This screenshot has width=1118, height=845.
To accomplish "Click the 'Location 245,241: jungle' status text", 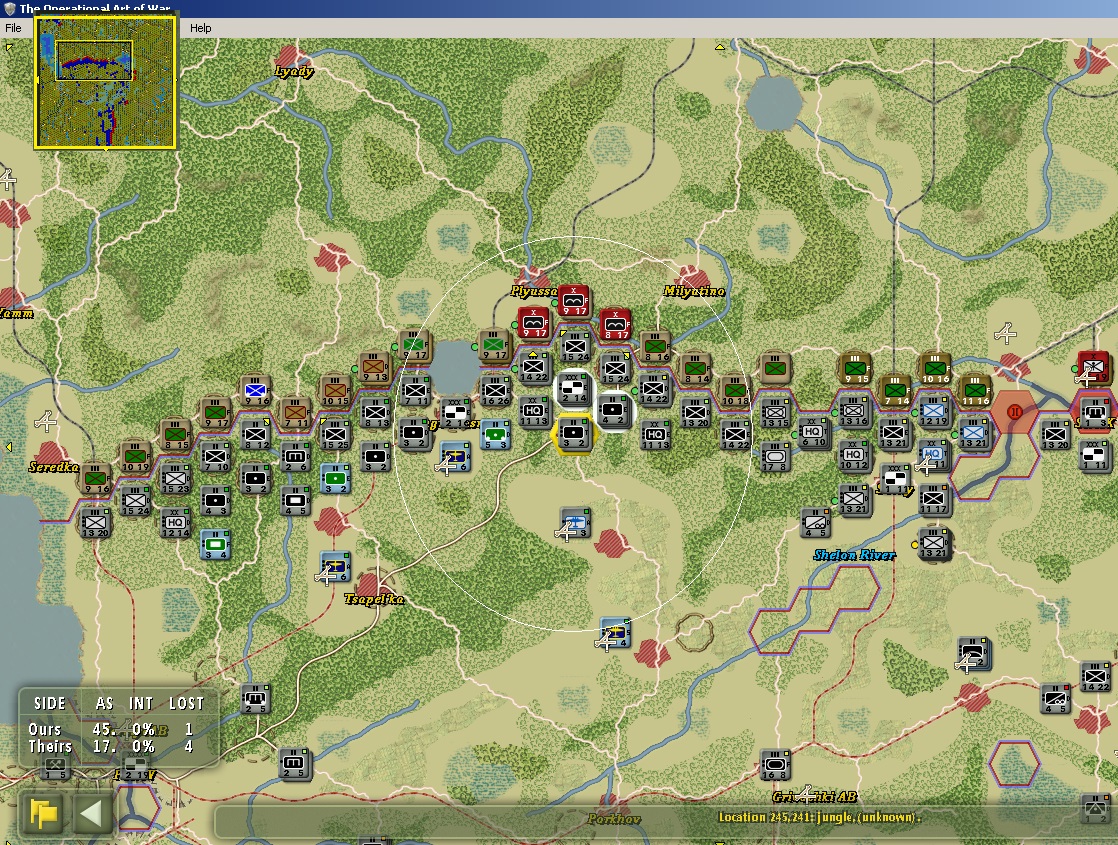I will (x=819, y=817).
